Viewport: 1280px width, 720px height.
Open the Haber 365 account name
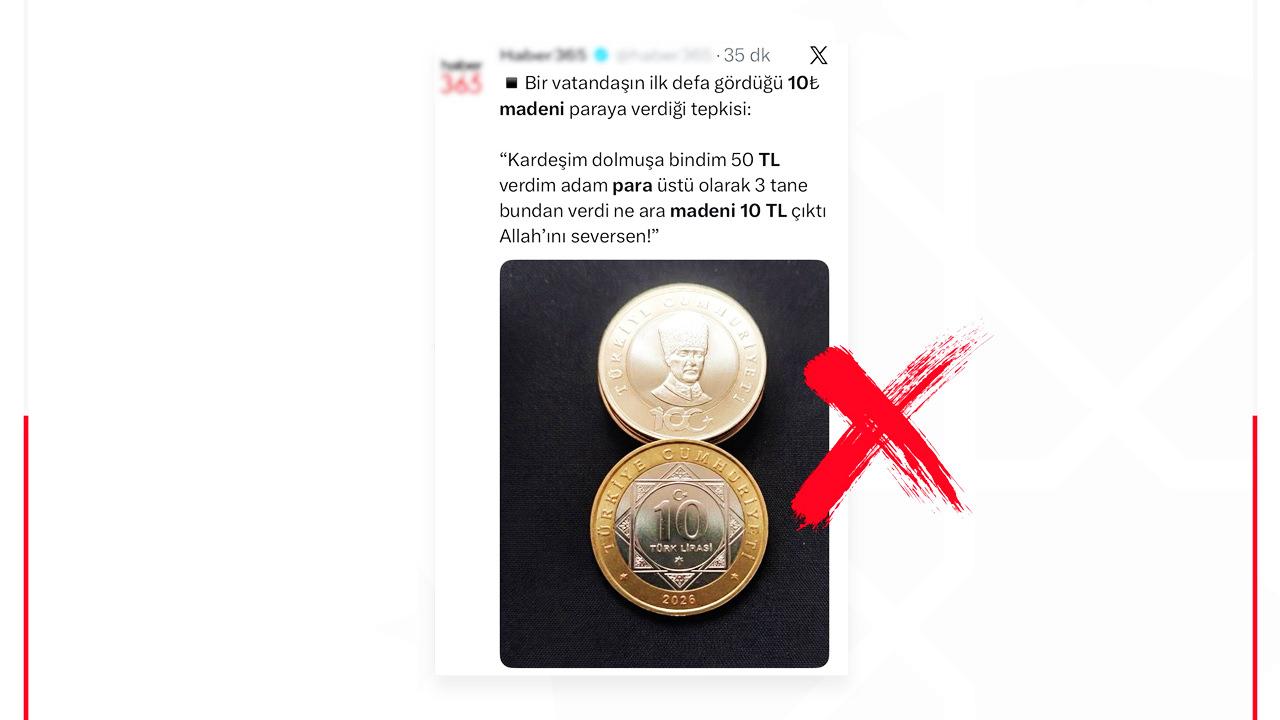click(x=543, y=55)
